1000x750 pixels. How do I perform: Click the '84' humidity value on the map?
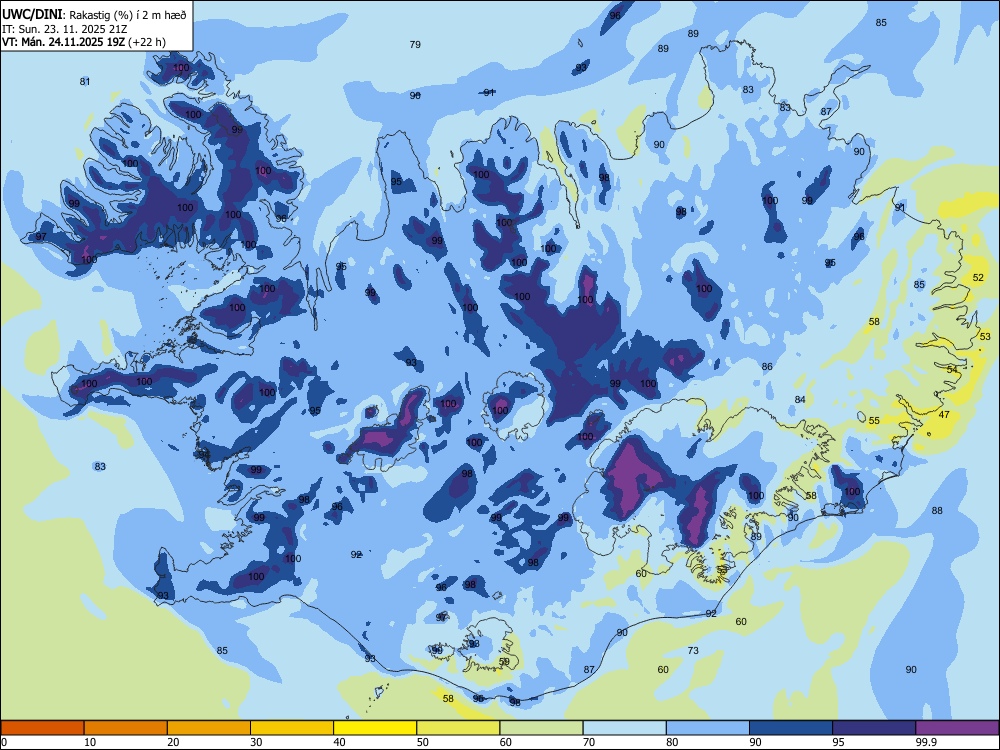[x=800, y=400]
